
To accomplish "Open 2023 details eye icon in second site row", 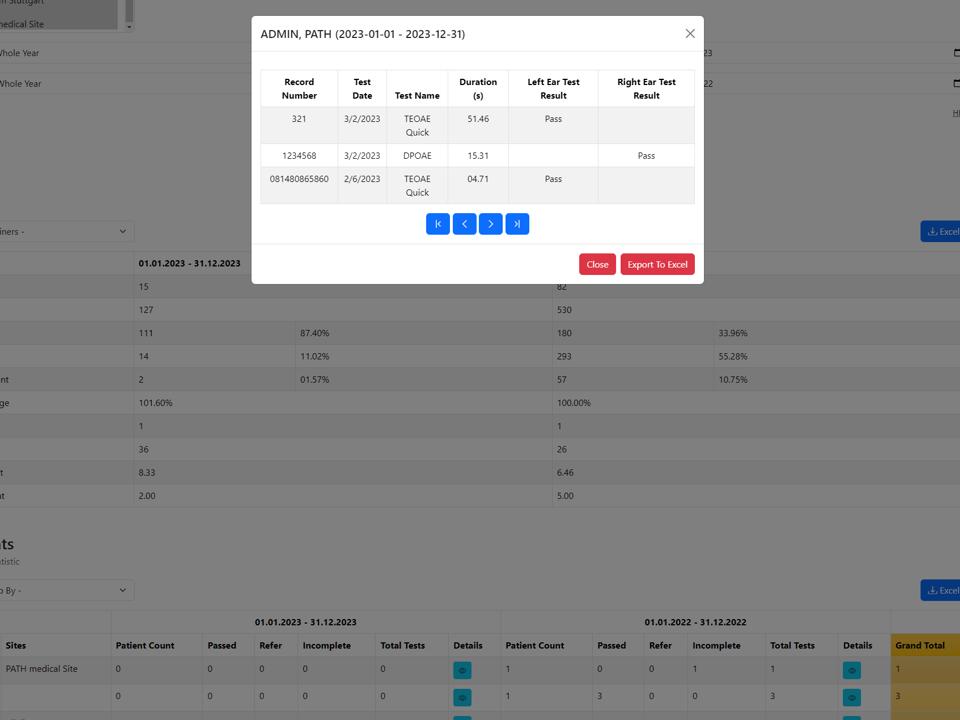I will pyautogui.click(x=462, y=697).
